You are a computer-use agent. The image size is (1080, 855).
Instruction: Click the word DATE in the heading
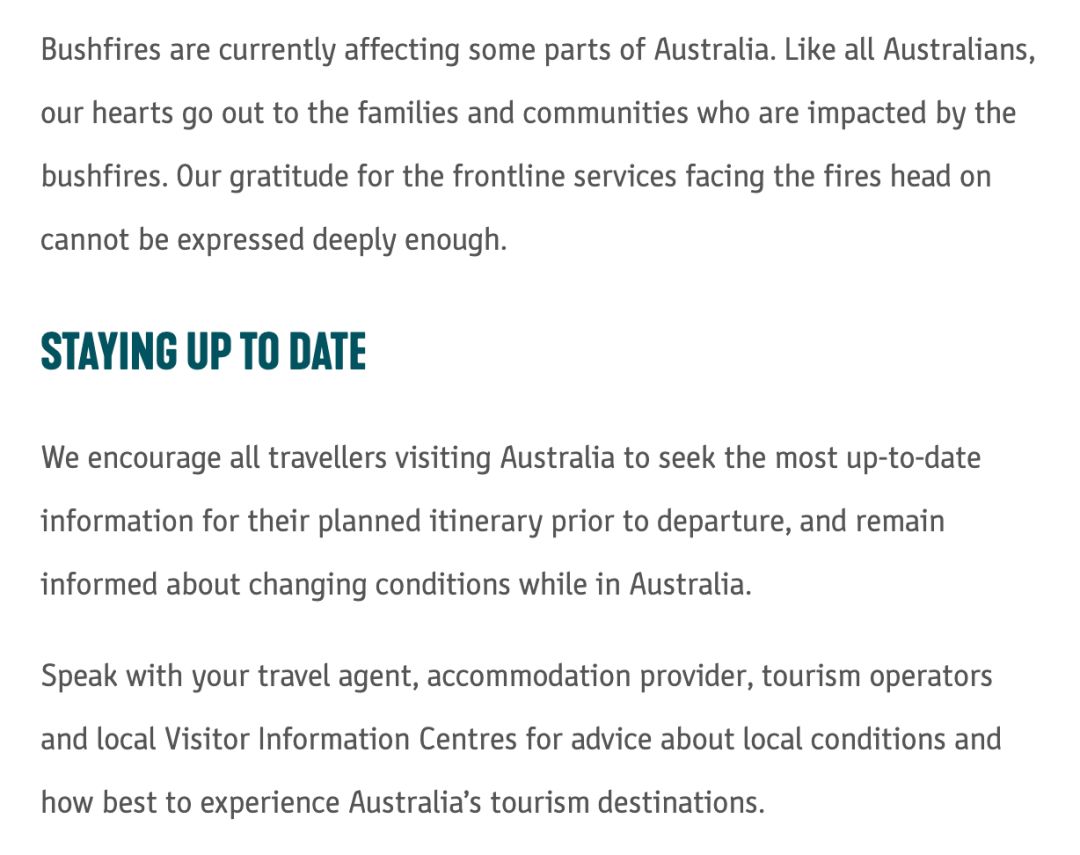(327, 351)
